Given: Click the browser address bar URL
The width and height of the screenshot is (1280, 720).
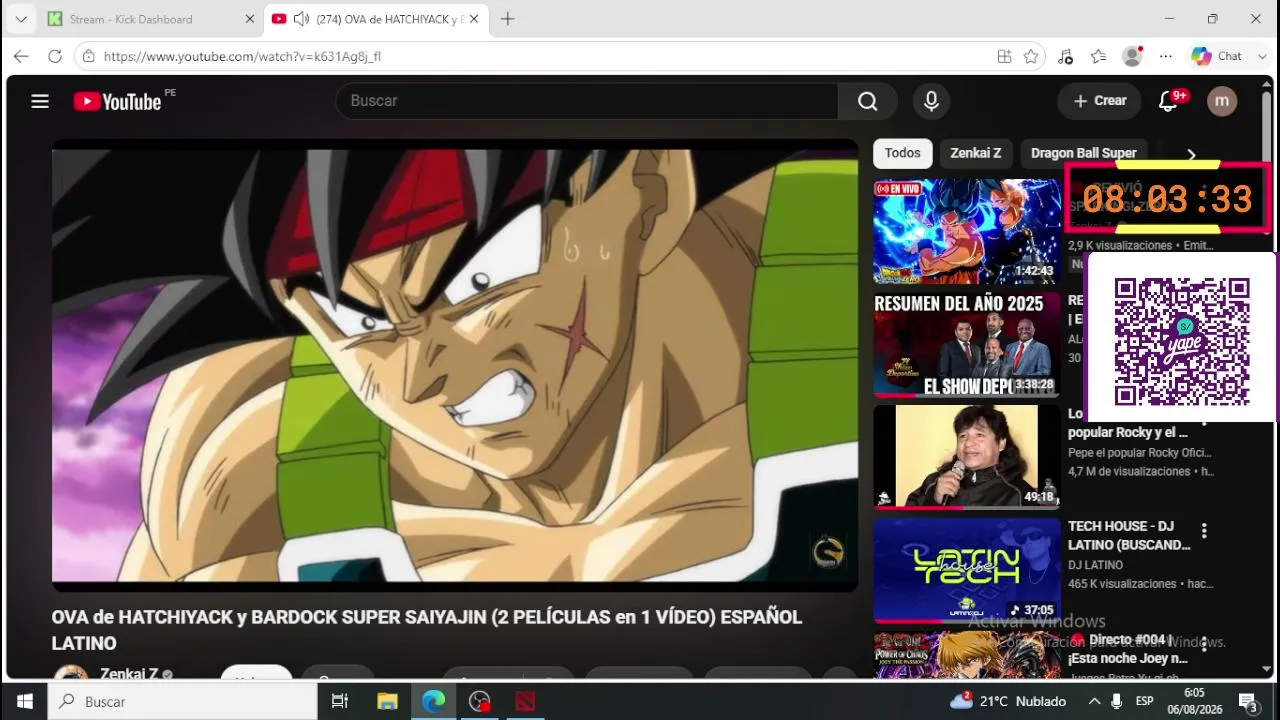Looking at the screenshot, I should [242, 56].
